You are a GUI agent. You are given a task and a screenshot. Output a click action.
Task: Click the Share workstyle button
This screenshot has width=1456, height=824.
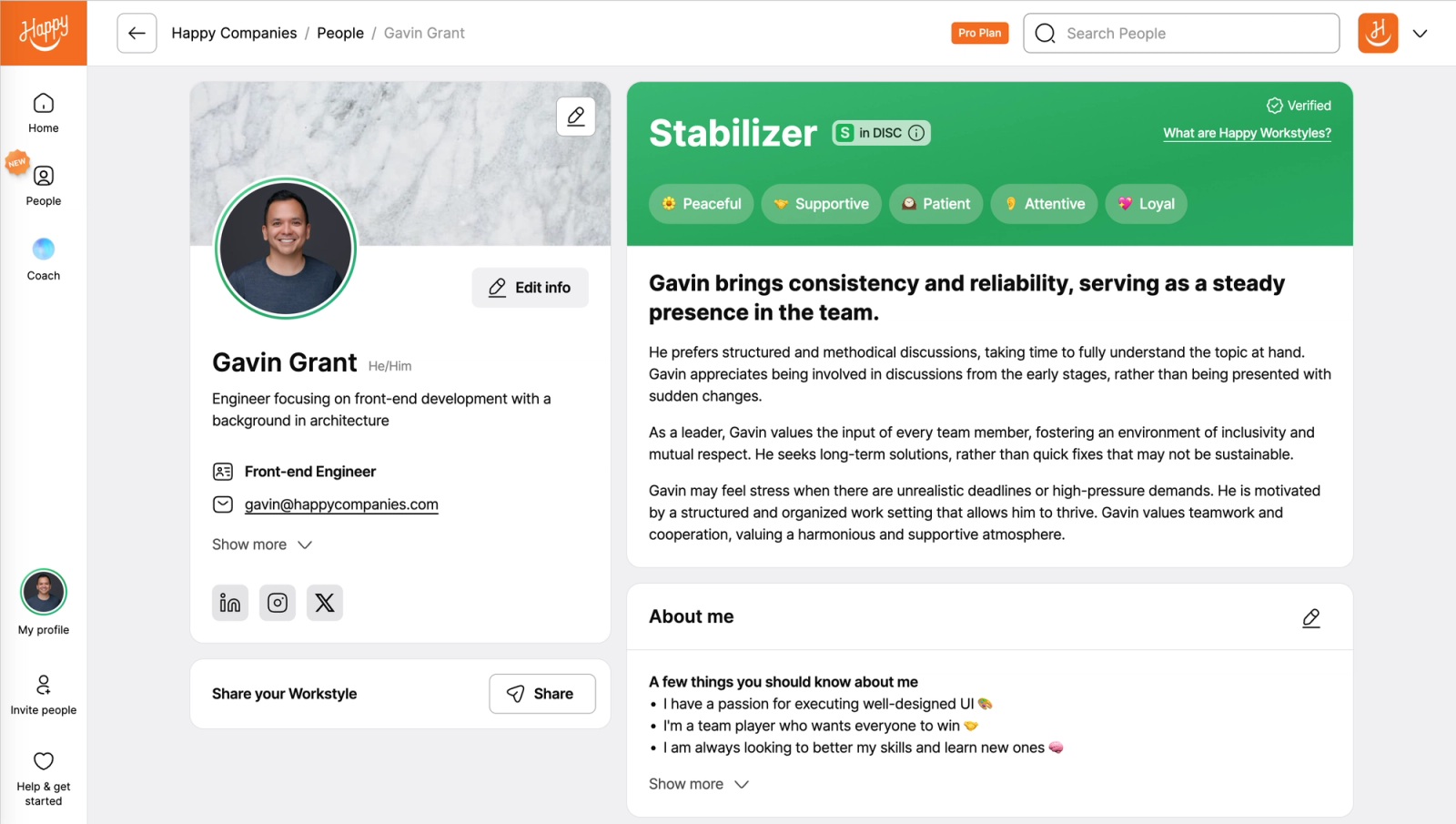click(542, 694)
